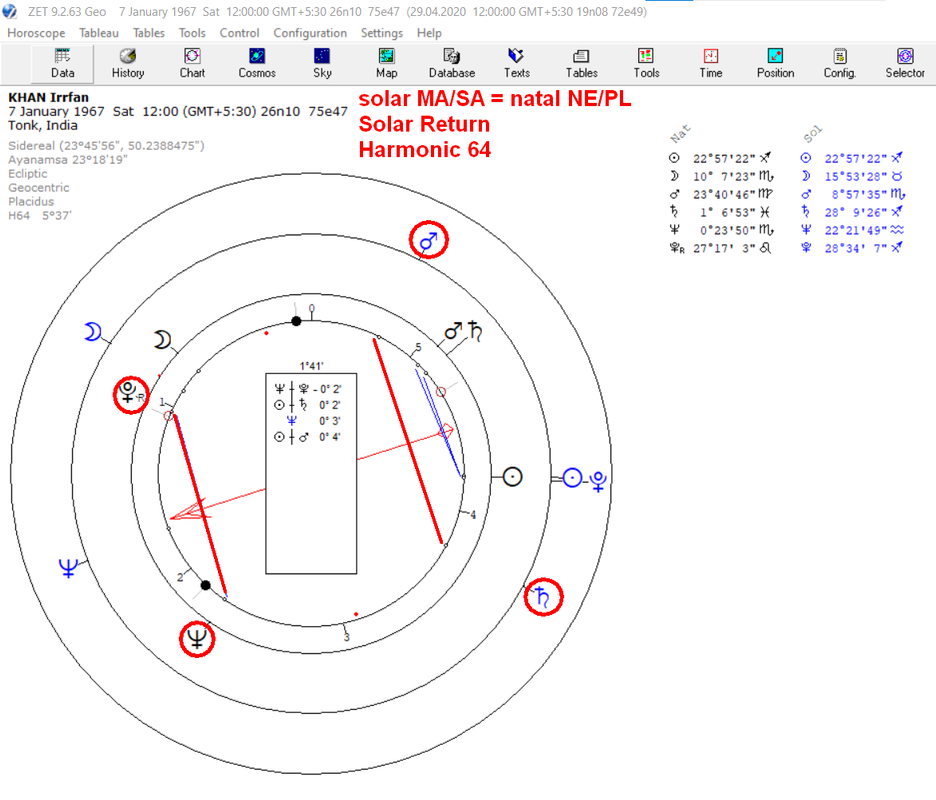Click the Geocentric label
Screen dimensions: 936x800
click(x=39, y=187)
